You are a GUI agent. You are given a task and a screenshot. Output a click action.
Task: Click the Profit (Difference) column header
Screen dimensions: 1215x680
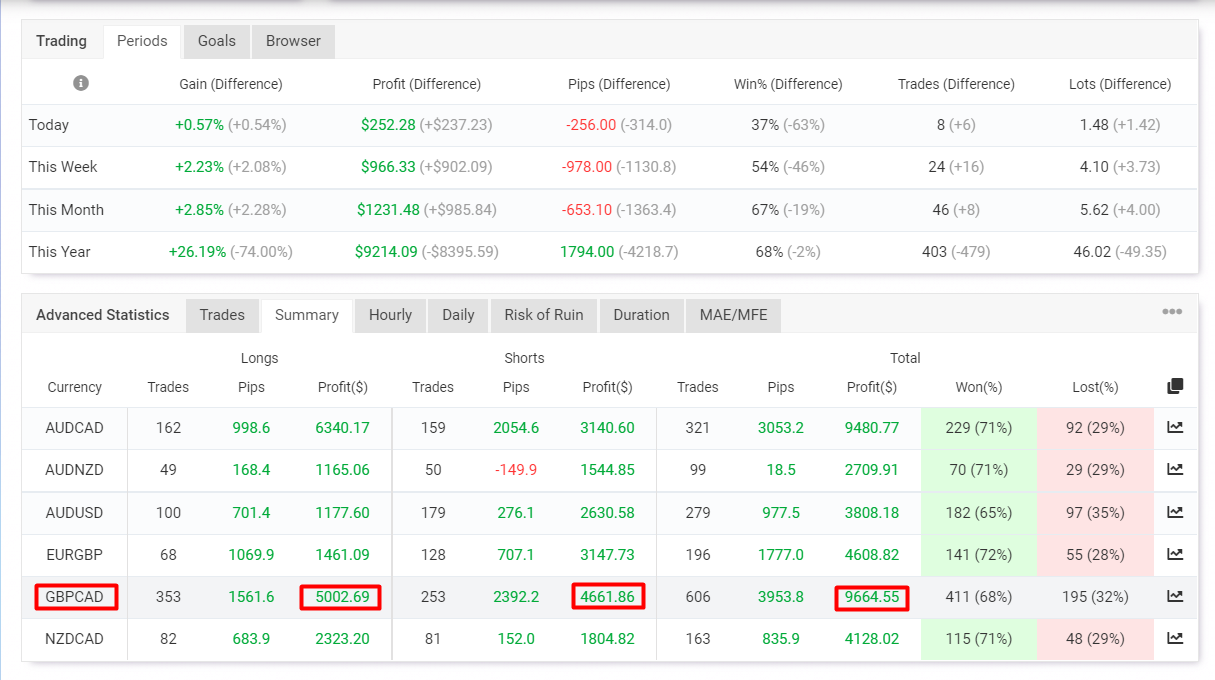pos(427,84)
